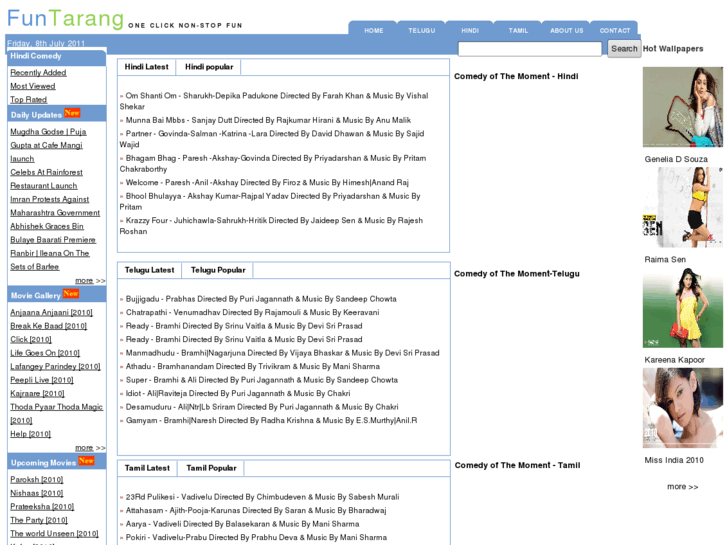
Task: Click more link under Hot Wallpapers
Action: click(x=682, y=487)
